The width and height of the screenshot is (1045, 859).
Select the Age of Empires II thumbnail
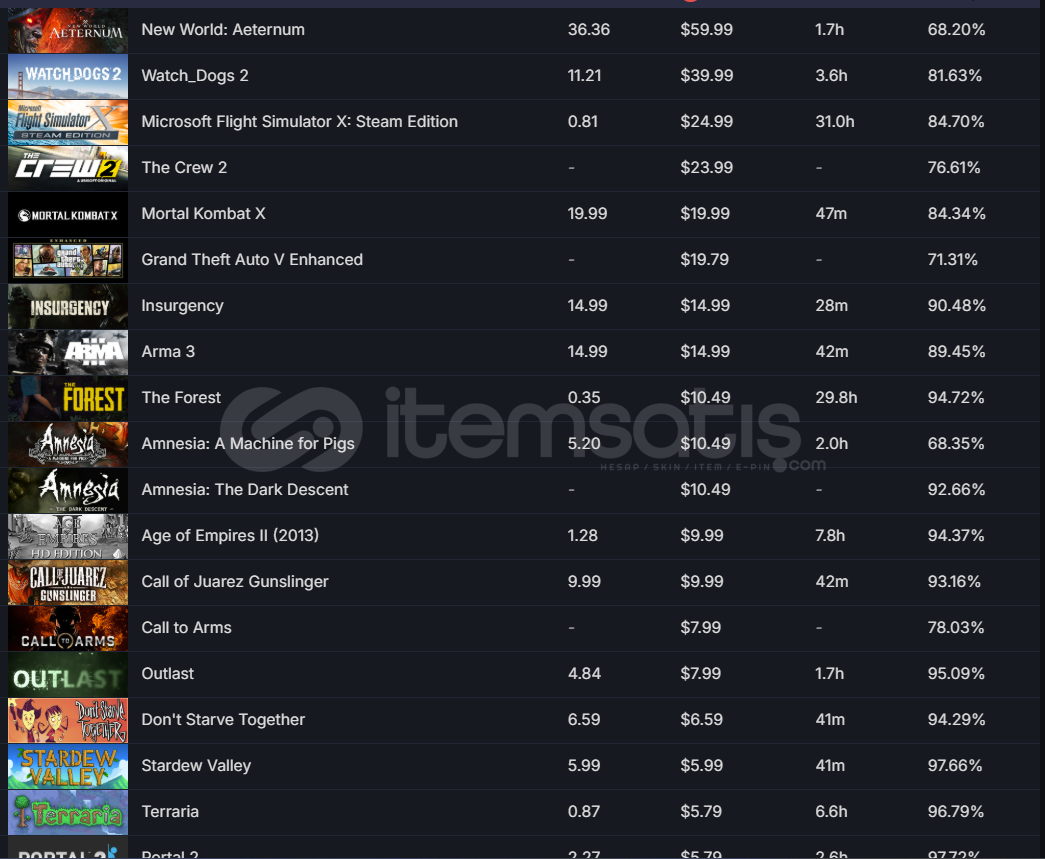tap(68, 536)
